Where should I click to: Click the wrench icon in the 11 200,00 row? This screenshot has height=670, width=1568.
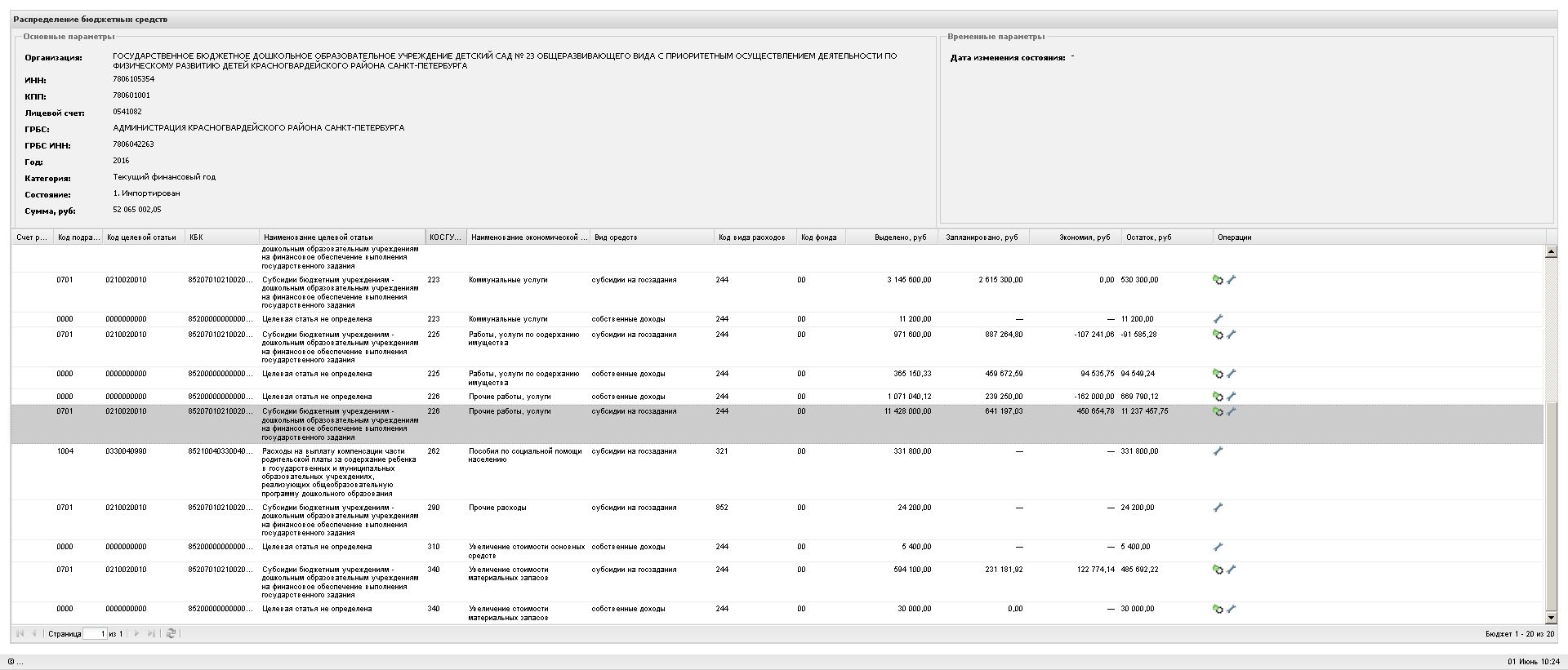[x=1218, y=319]
